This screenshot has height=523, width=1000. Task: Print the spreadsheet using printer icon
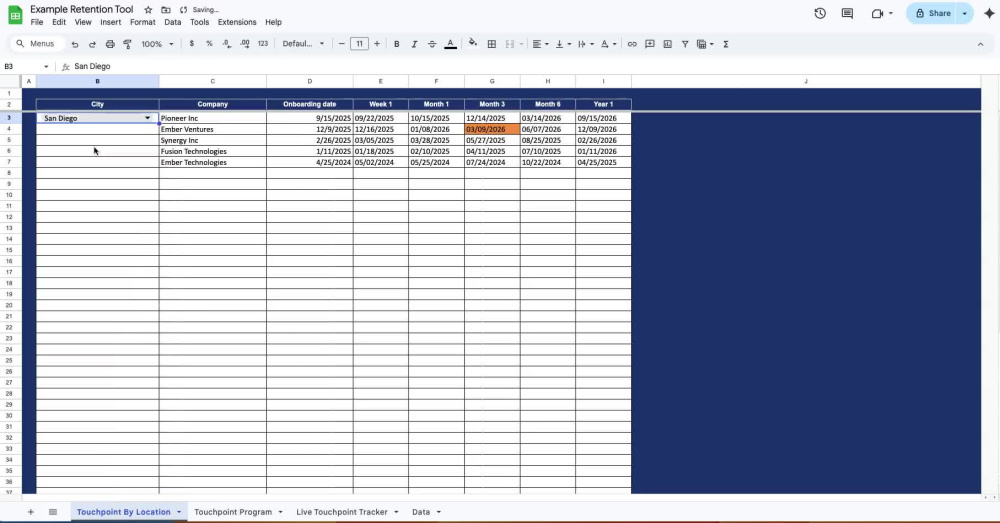(110, 44)
